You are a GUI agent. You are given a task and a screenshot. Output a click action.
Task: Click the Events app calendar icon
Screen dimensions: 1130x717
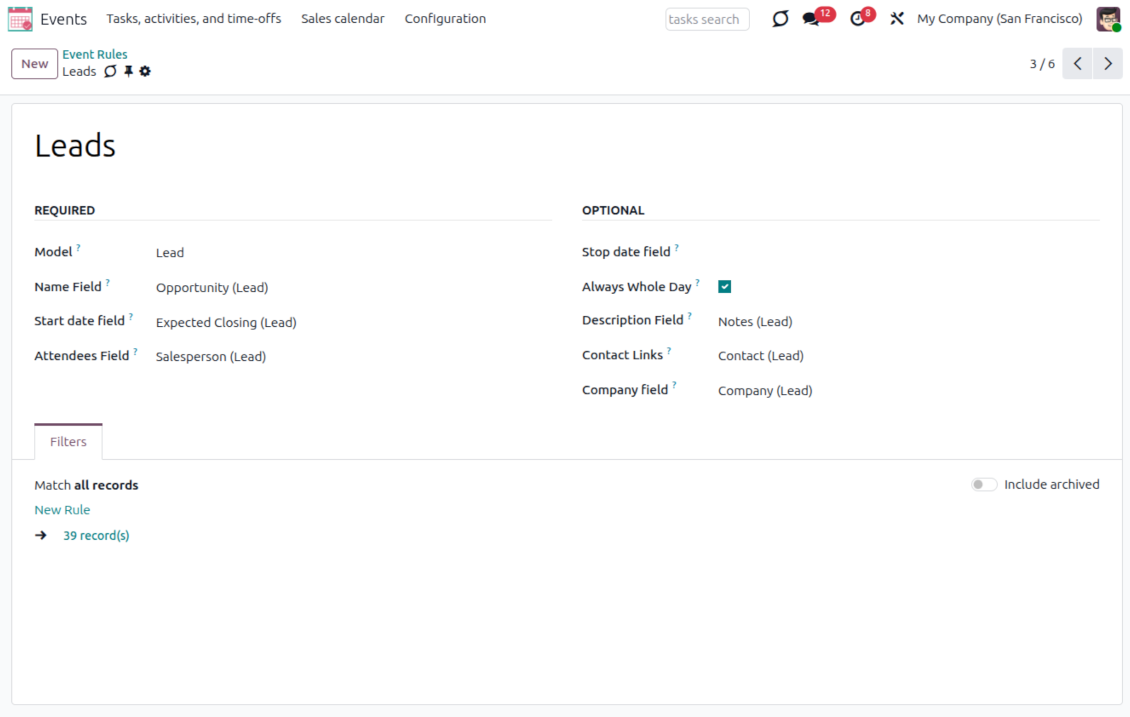(20, 19)
